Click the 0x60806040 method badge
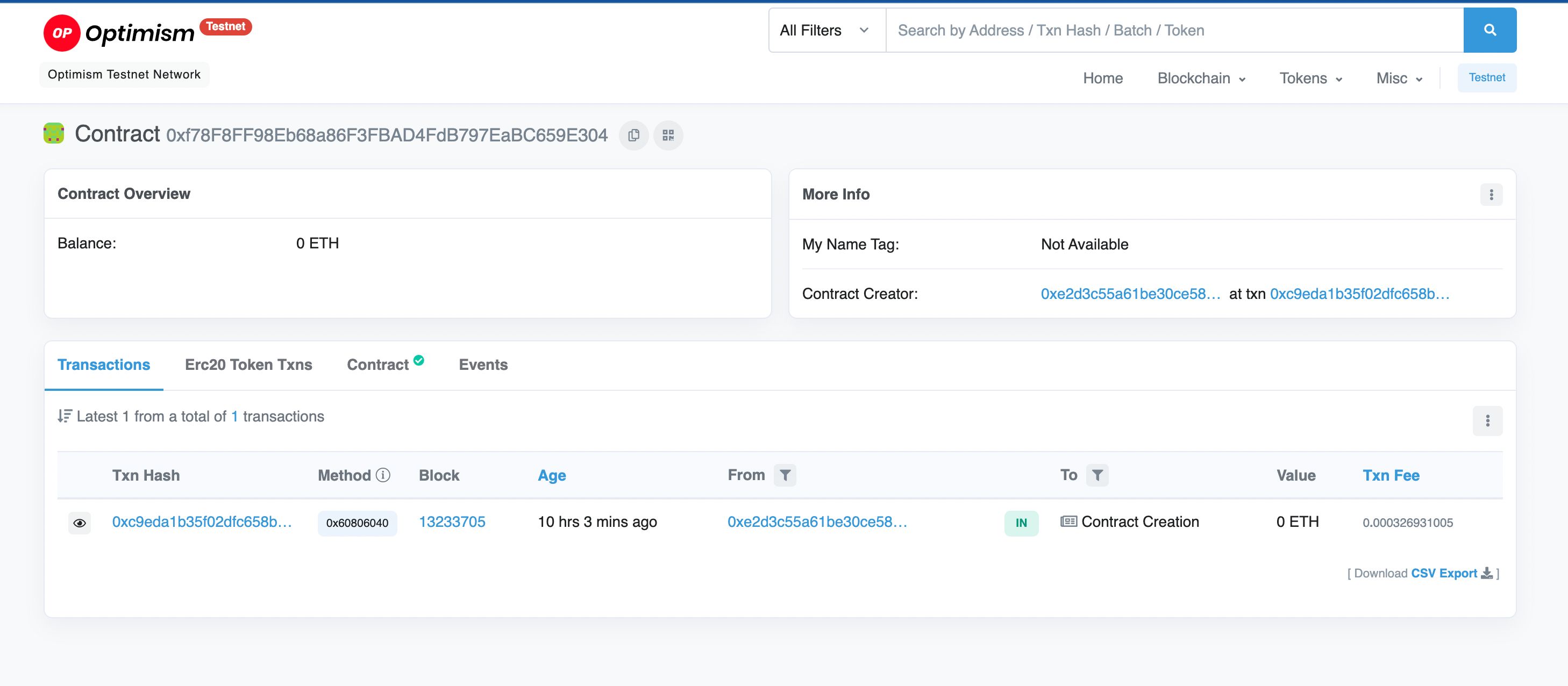This screenshot has width=1568, height=686. point(357,523)
